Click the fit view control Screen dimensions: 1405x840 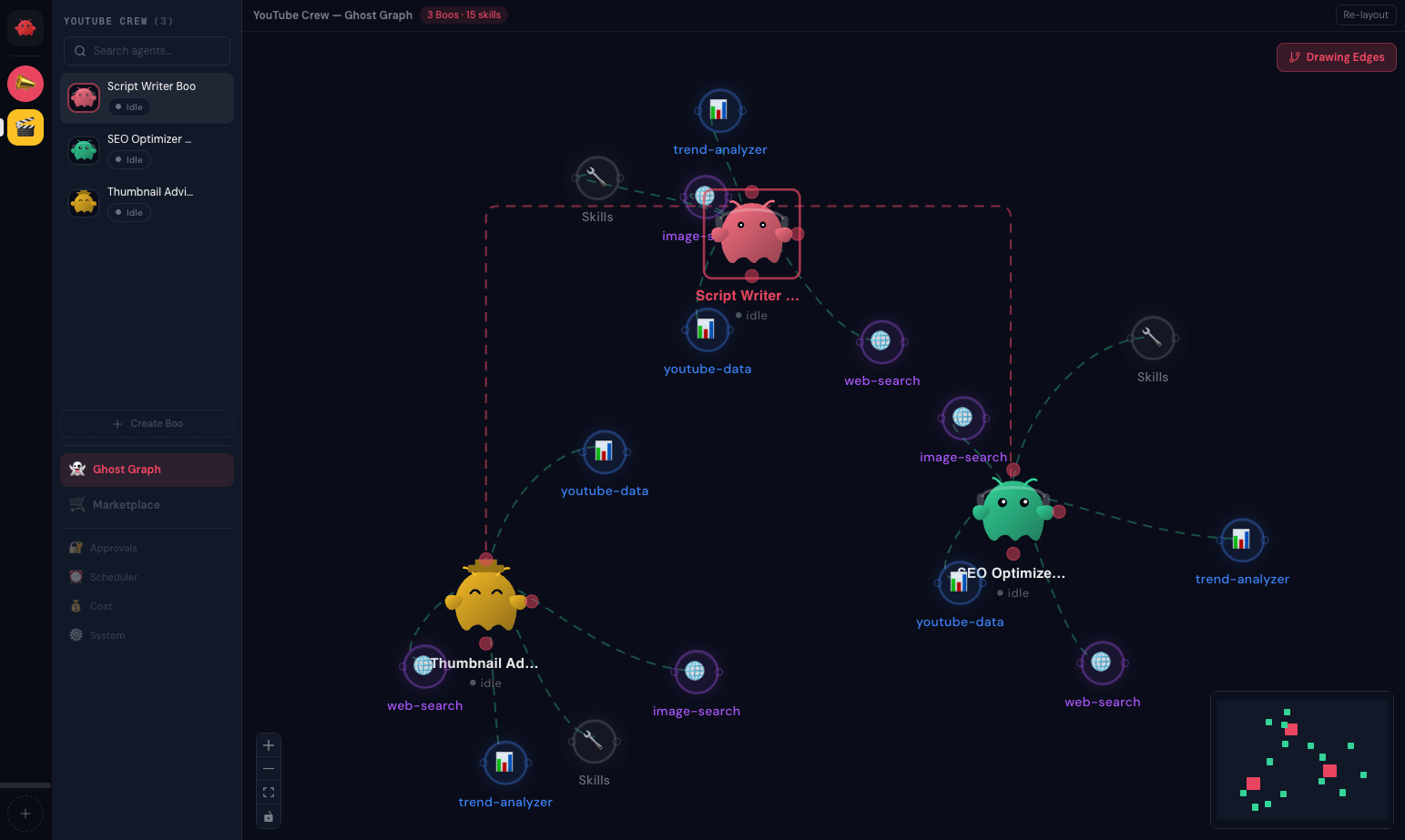269,793
